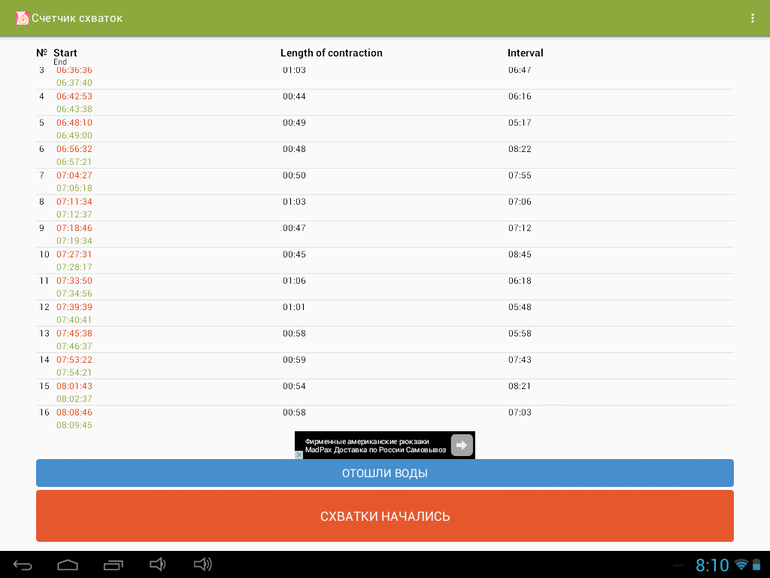Tap the contraction counter app icon
770x578 pixels.
coord(21,18)
